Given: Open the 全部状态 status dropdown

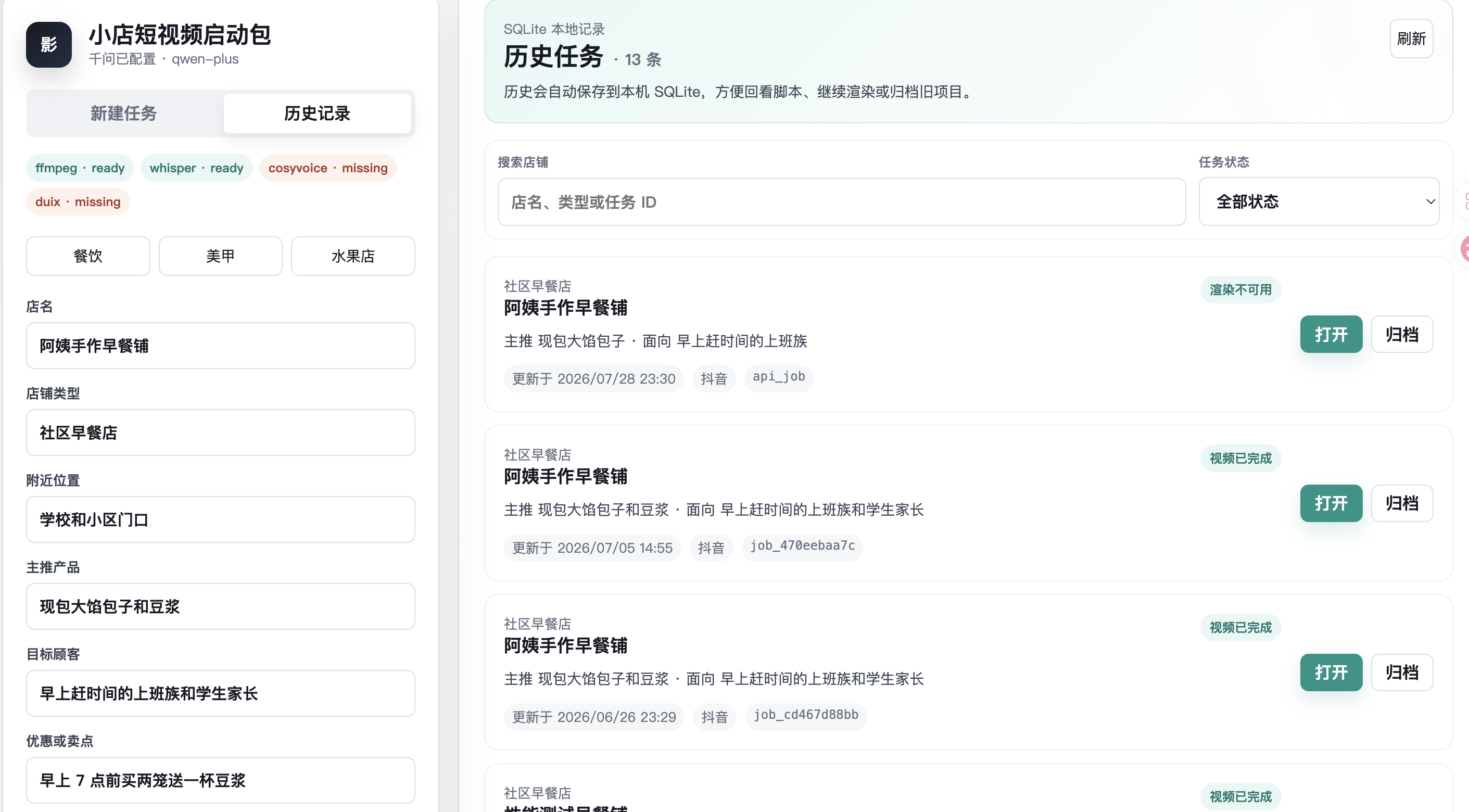Looking at the screenshot, I should pos(1319,201).
